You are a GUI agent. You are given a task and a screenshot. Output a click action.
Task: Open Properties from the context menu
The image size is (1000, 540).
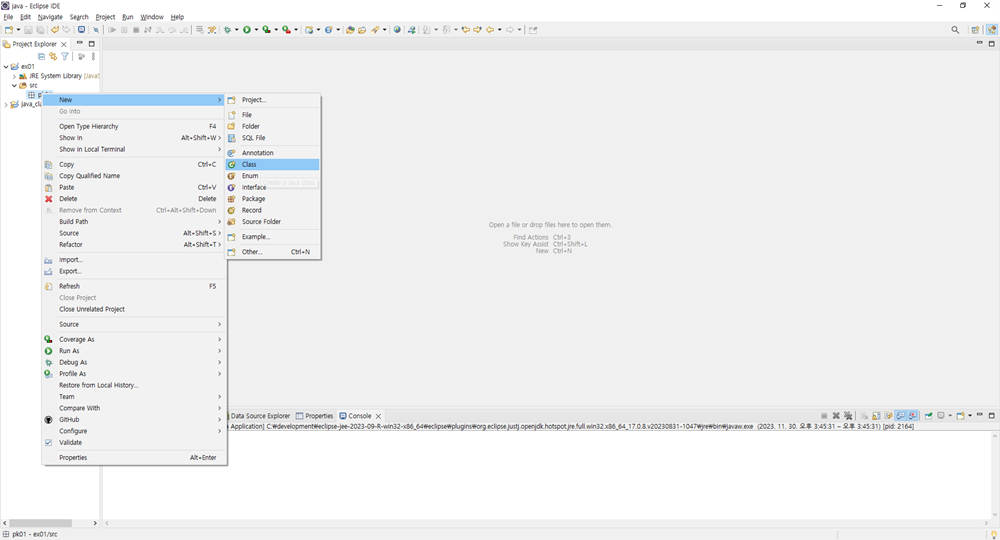[135, 458]
